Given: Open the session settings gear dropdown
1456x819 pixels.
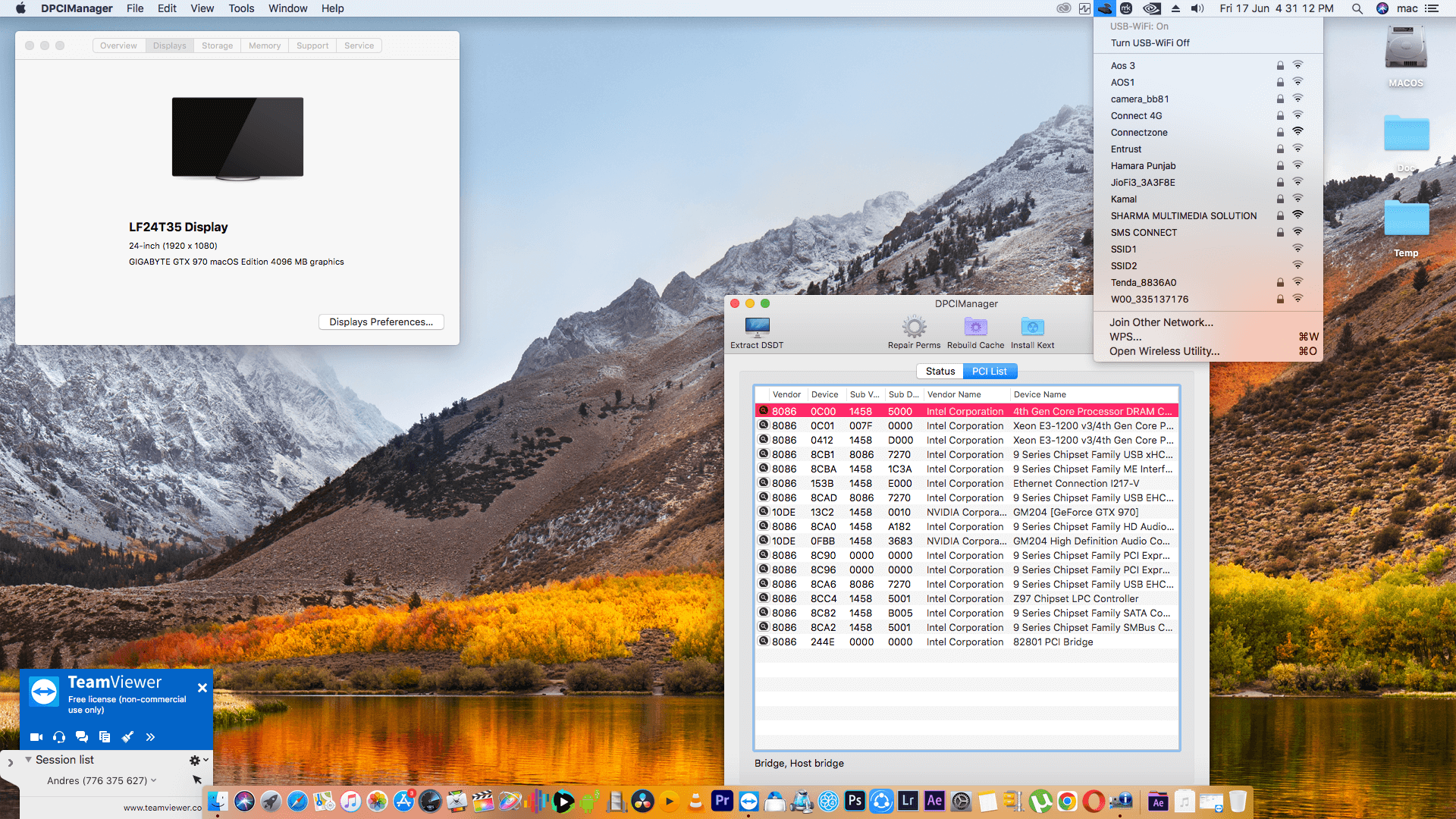Looking at the screenshot, I should tap(195, 759).
